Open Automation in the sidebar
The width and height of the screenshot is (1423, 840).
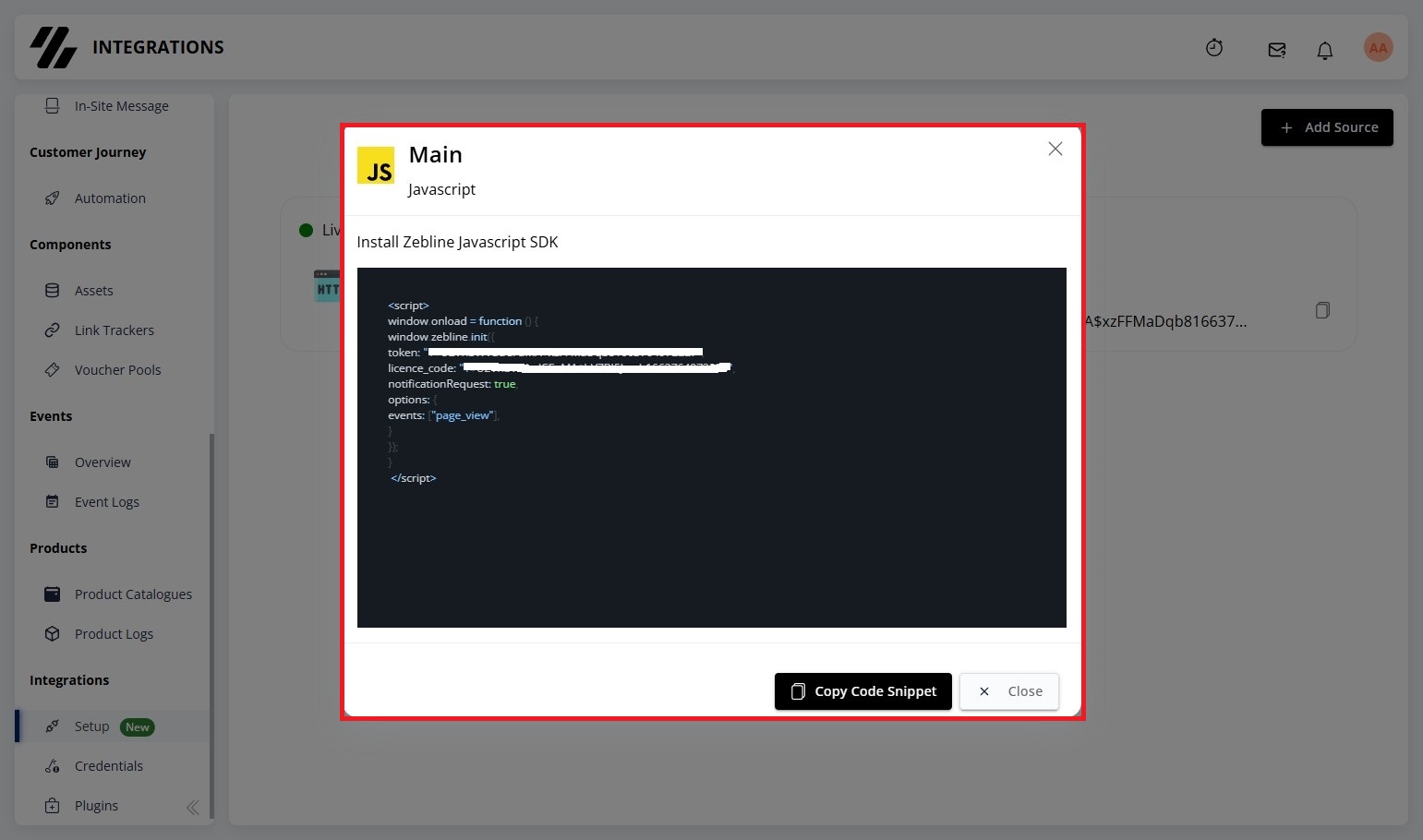click(110, 198)
